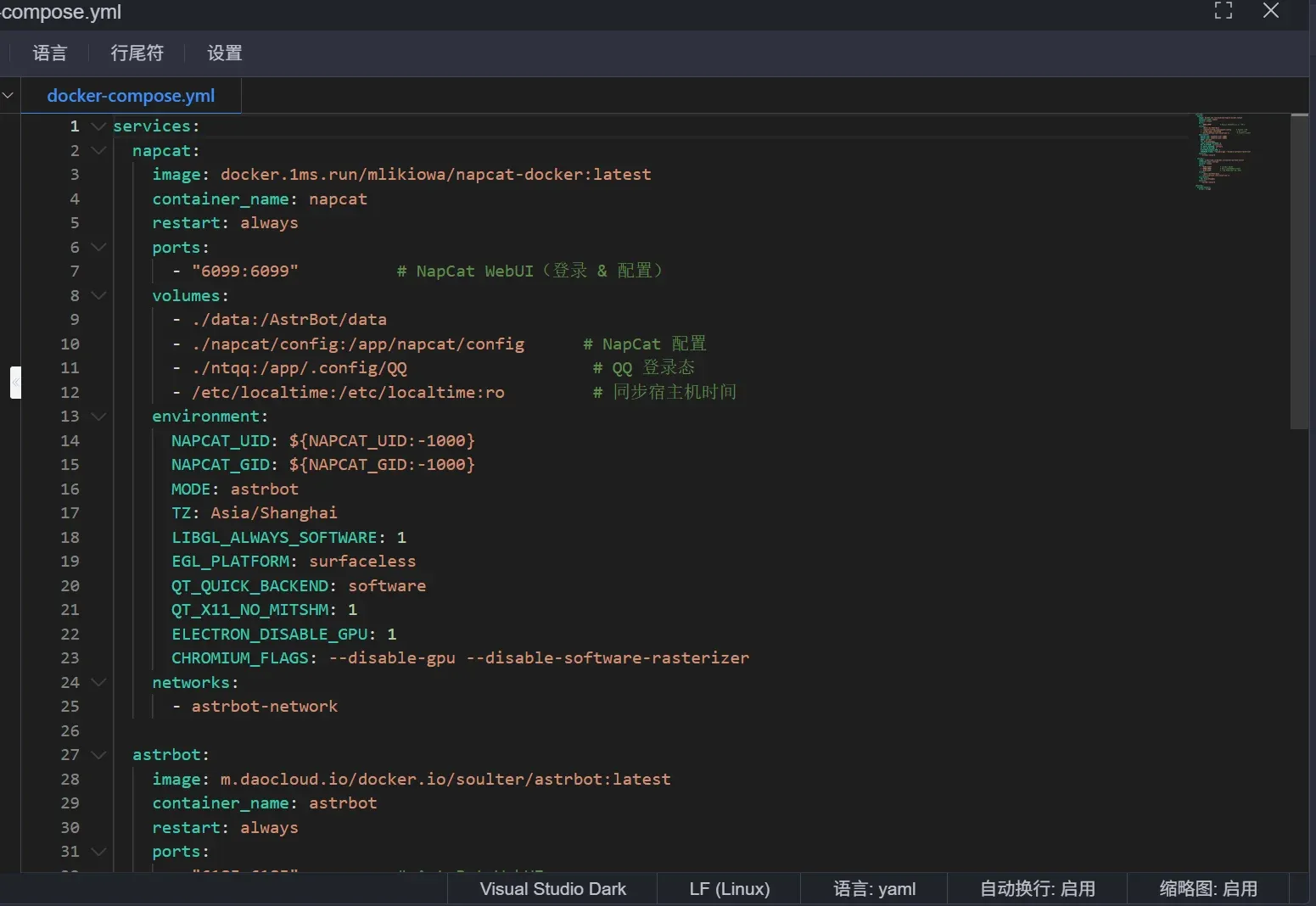
Task: Collapse the napcat block on line 2
Action: (98, 151)
